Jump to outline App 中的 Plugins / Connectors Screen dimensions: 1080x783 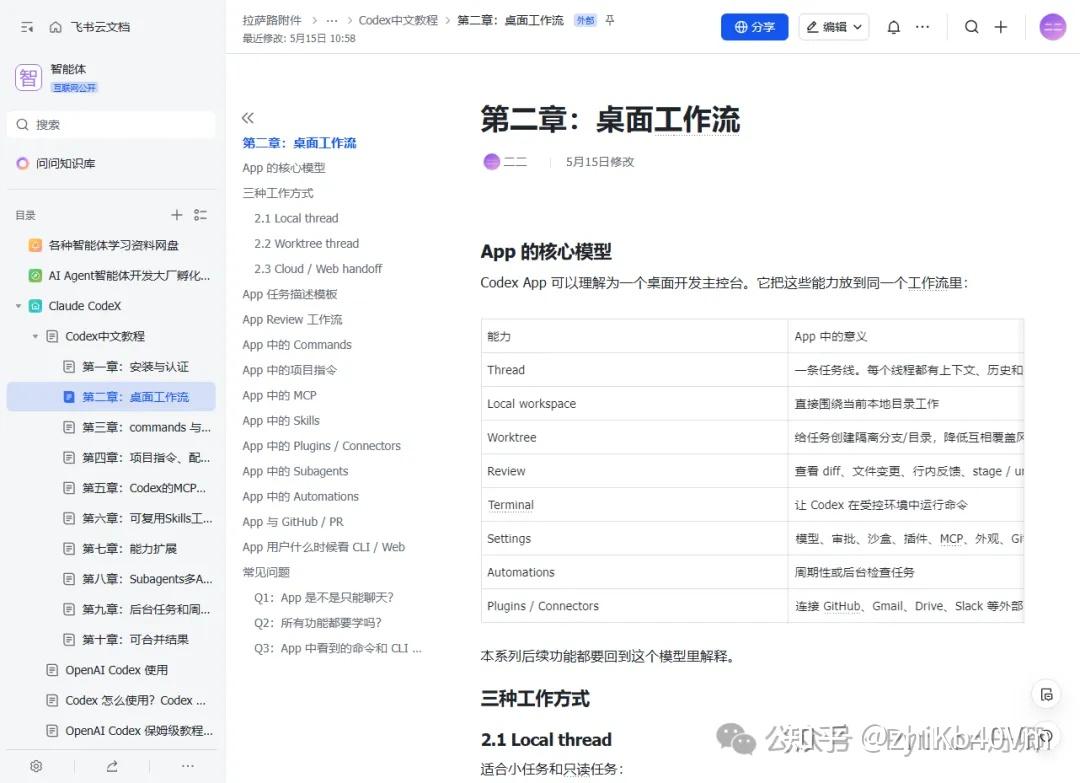[x=321, y=446]
